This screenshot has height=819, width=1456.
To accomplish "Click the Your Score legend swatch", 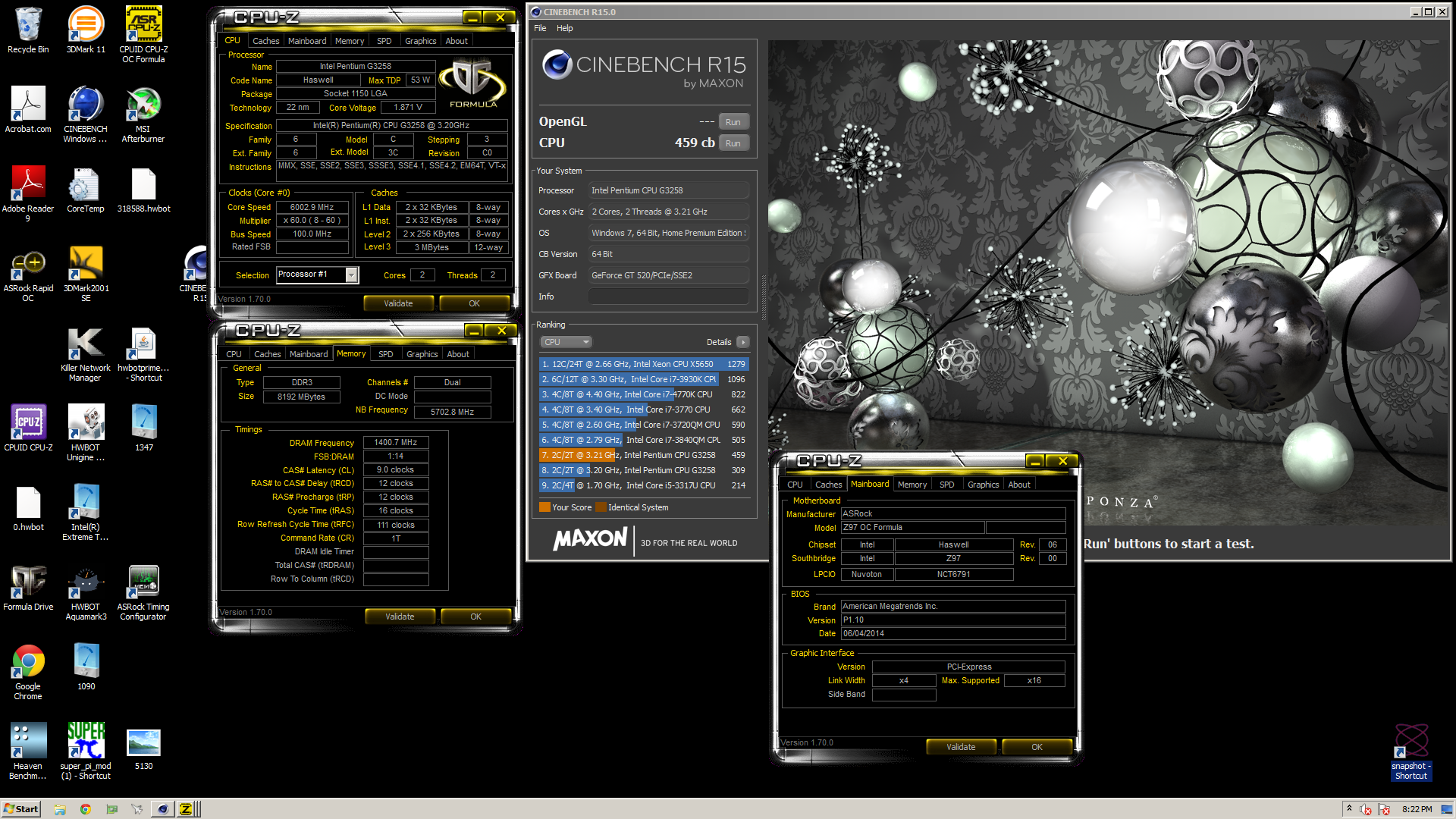I will pos(544,507).
